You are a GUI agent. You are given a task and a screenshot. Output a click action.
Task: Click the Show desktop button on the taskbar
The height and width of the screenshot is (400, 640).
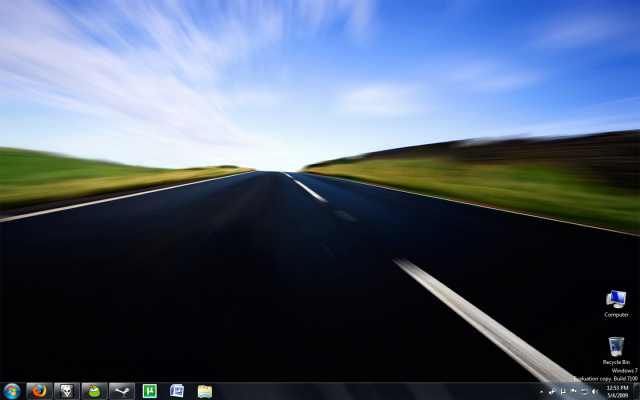click(x=636, y=391)
